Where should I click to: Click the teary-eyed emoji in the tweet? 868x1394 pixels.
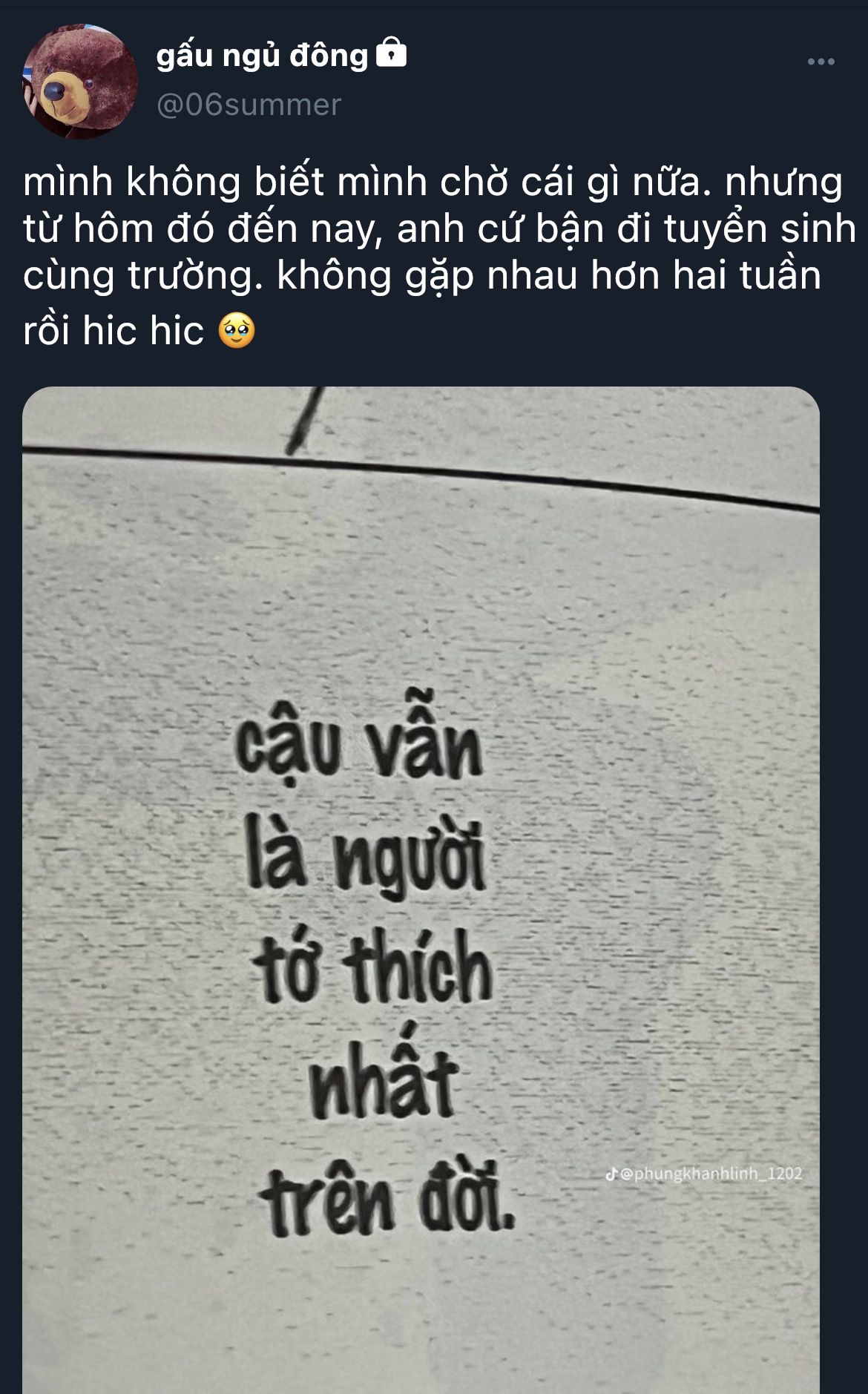pos(237,331)
